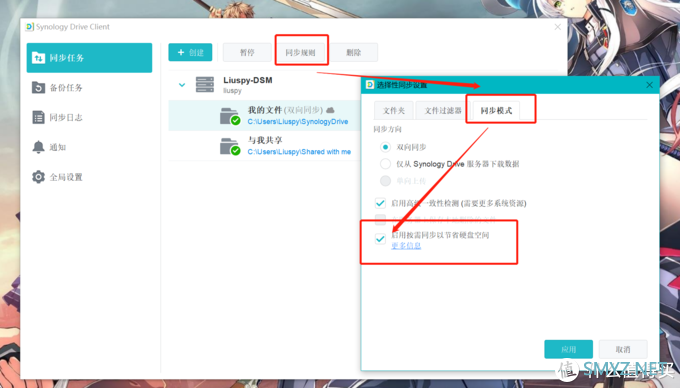
Task: Open the C:\Users\Liuspy\Shared with me path link
Action: point(299,152)
